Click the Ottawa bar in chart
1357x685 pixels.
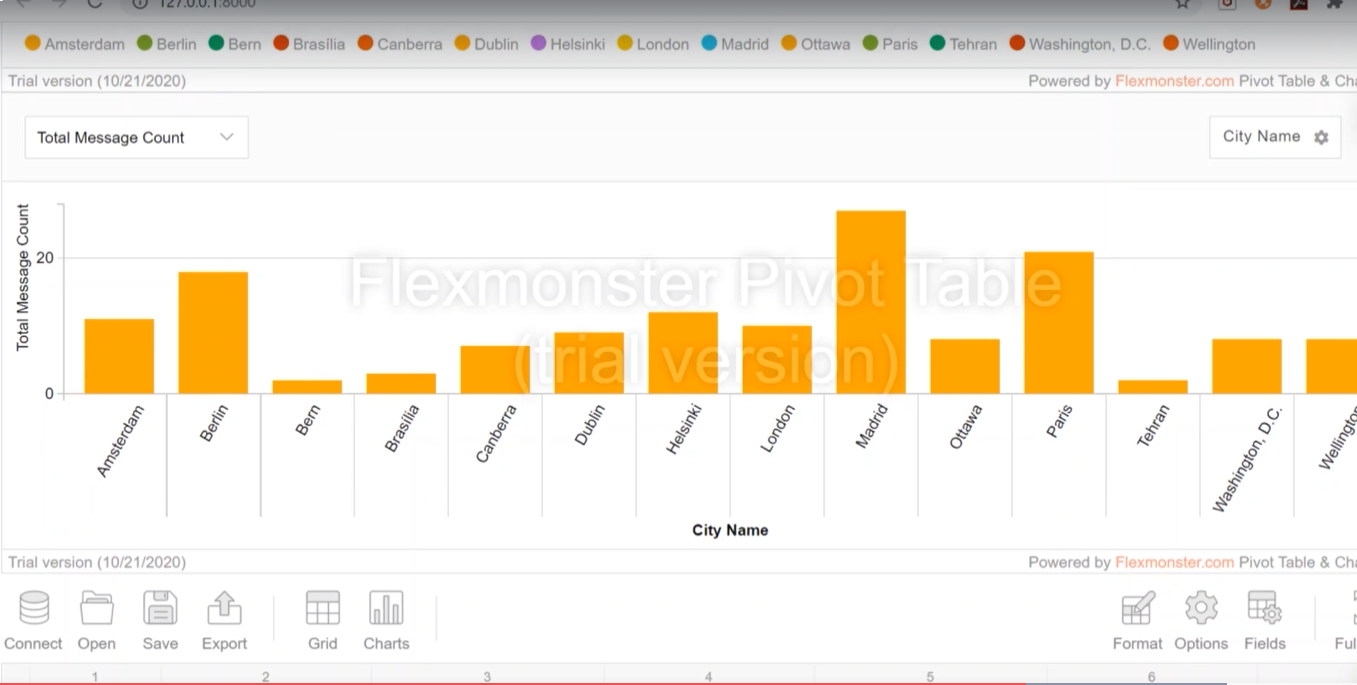(x=965, y=366)
